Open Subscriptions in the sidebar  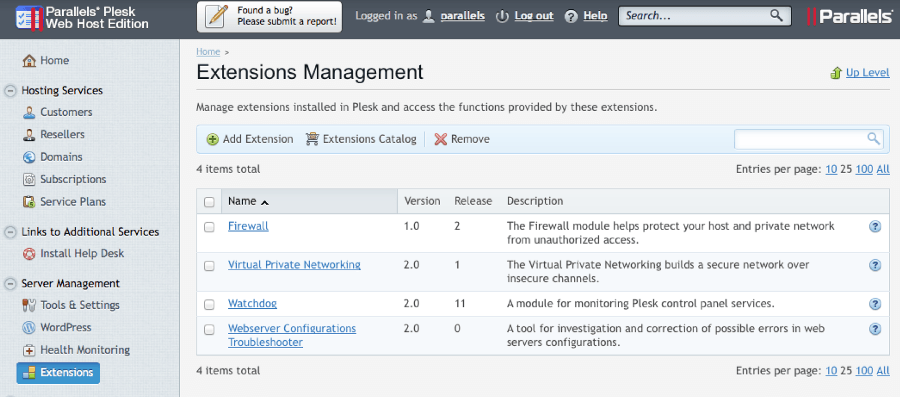[73, 180]
